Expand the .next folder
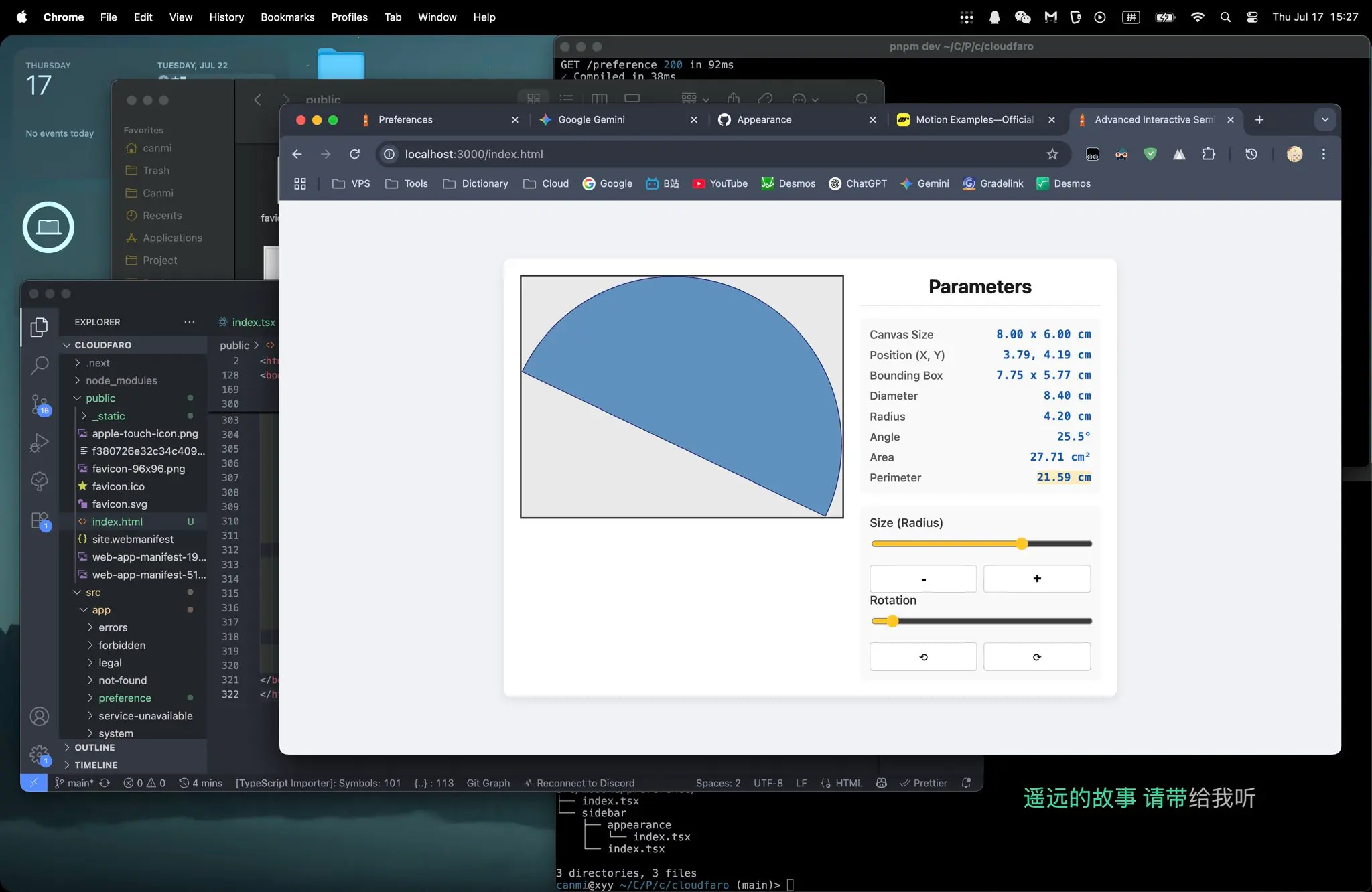This screenshot has height=892, width=1372. (98, 363)
